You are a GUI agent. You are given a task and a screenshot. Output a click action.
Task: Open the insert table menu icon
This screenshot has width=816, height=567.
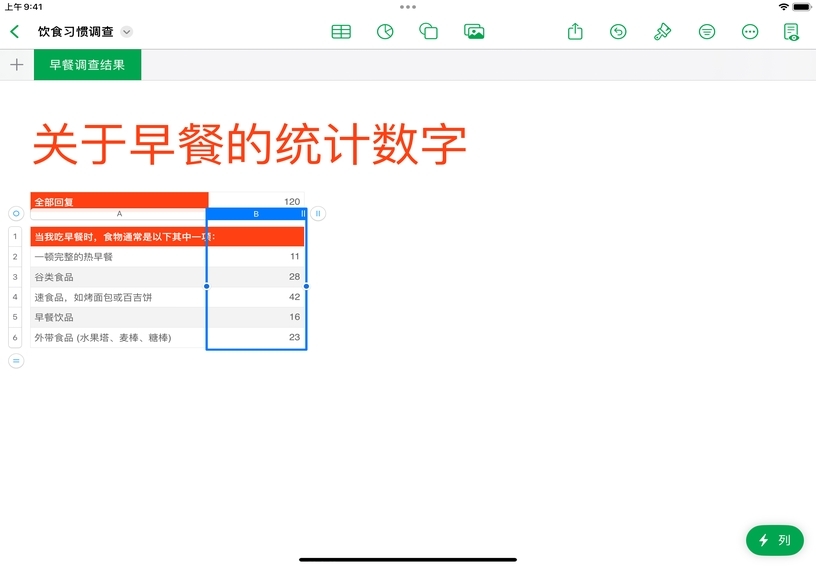pyautogui.click(x=341, y=32)
